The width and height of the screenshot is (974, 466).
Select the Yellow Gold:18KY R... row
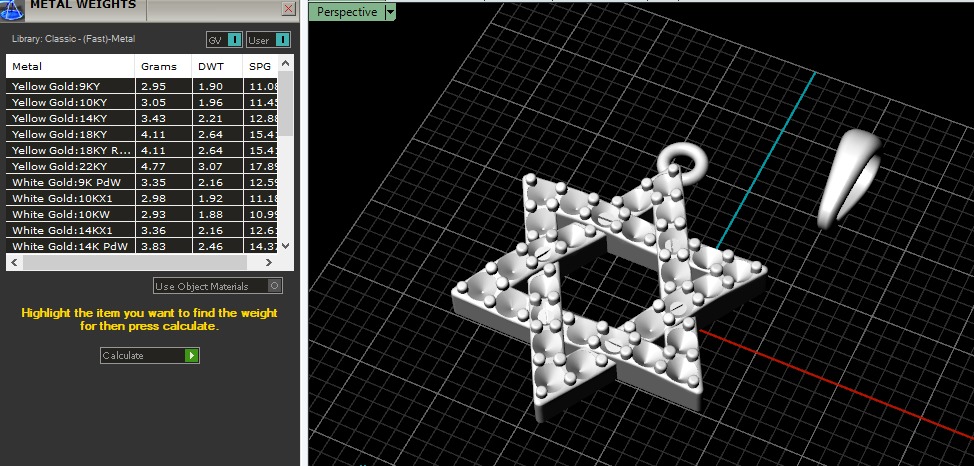(x=142, y=150)
